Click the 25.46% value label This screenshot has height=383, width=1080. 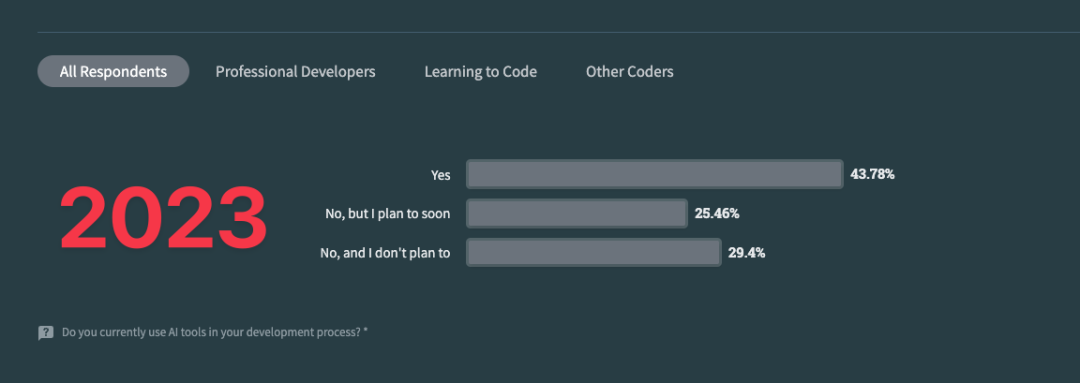pos(717,214)
